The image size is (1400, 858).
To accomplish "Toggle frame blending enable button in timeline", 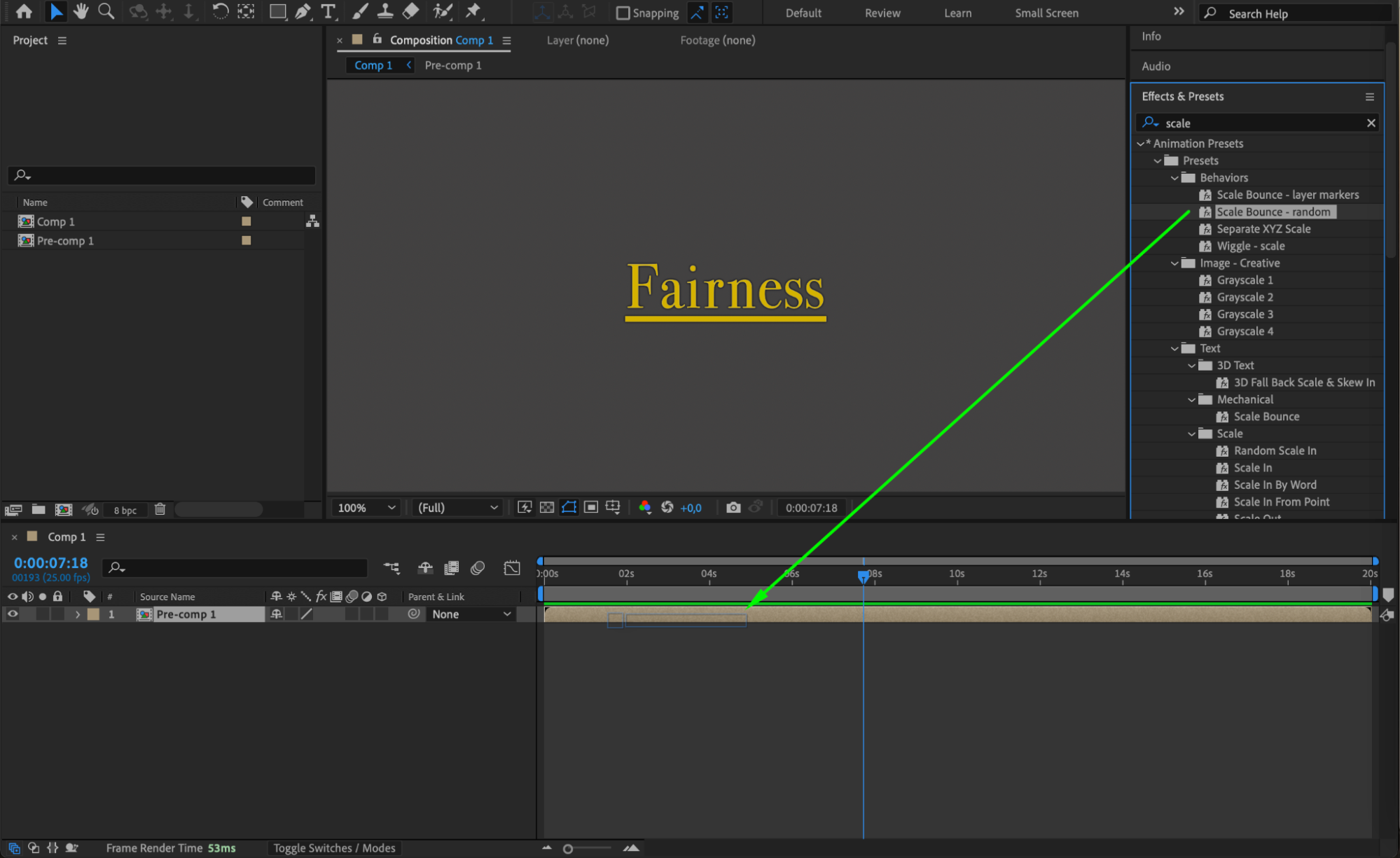I will [452, 567].
